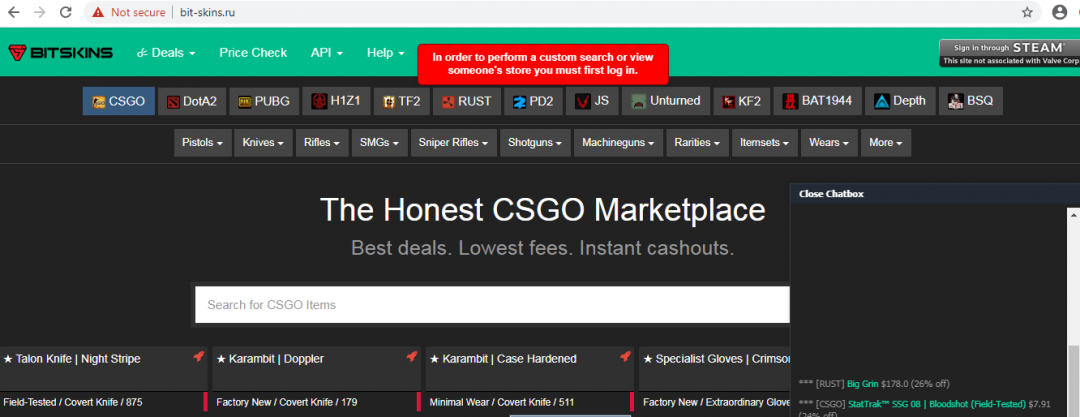Screen dimensions: 1080x417
Task: Click rocket icon on Karambit Case Hardened
Action: [x=624, y=357]
